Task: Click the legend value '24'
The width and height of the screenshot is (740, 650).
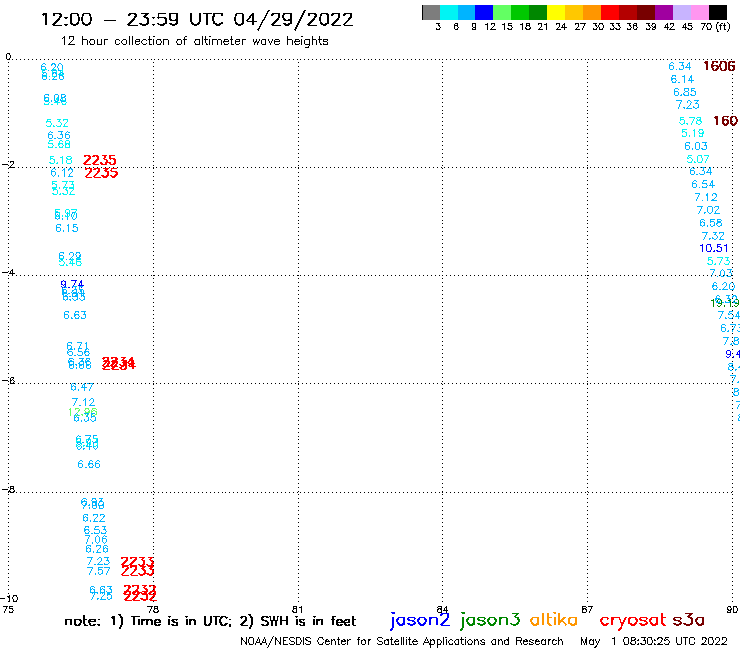Action: pyautogui.click(x=561, y=26)
